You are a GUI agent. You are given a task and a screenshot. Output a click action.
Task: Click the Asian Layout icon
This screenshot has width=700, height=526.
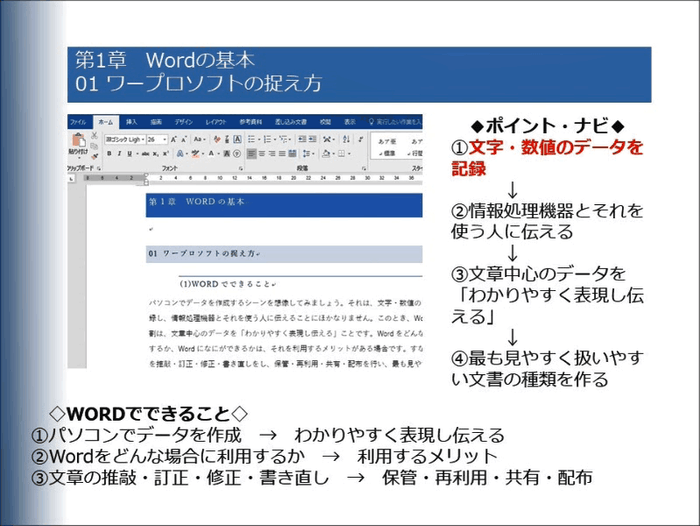tap(329, 140)
